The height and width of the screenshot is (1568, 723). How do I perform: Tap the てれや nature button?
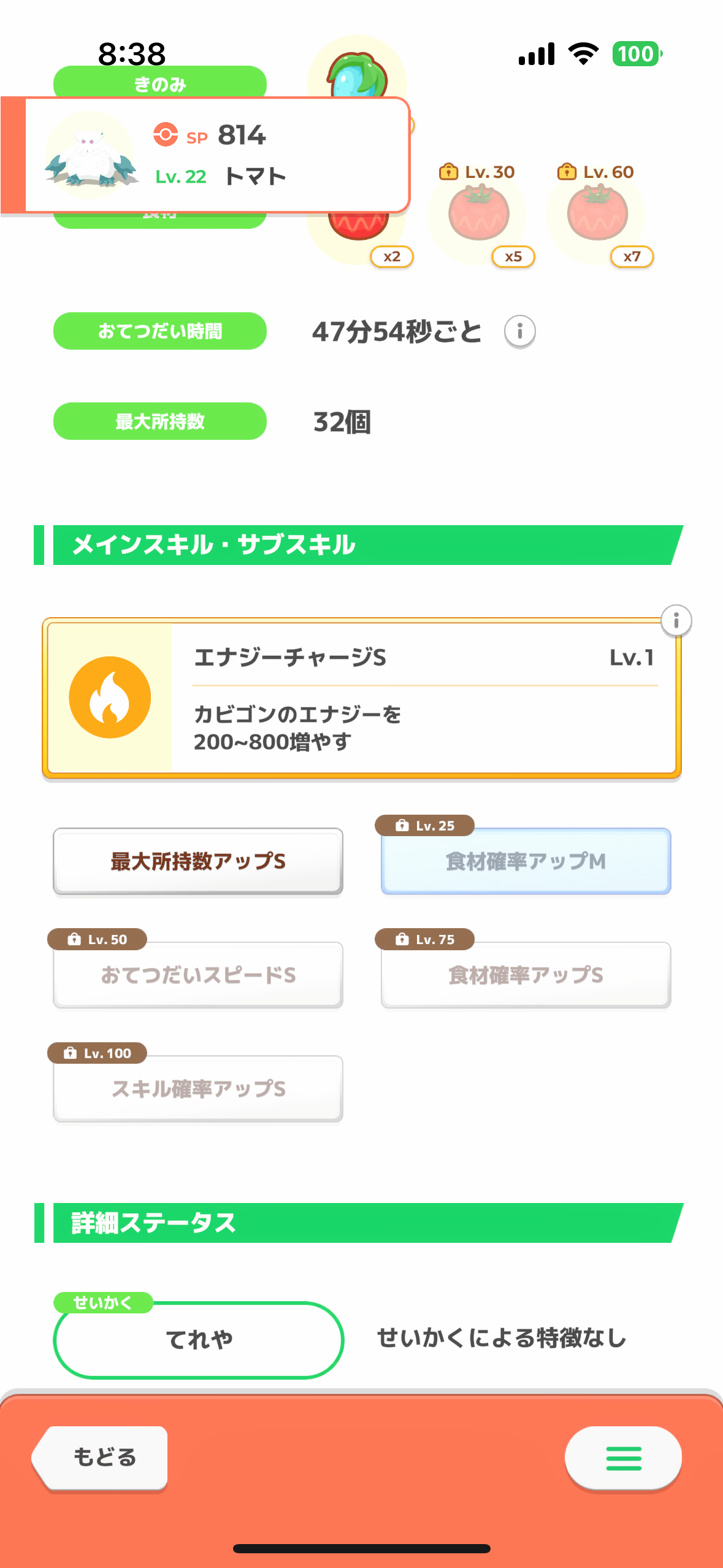pos(199,1340)
